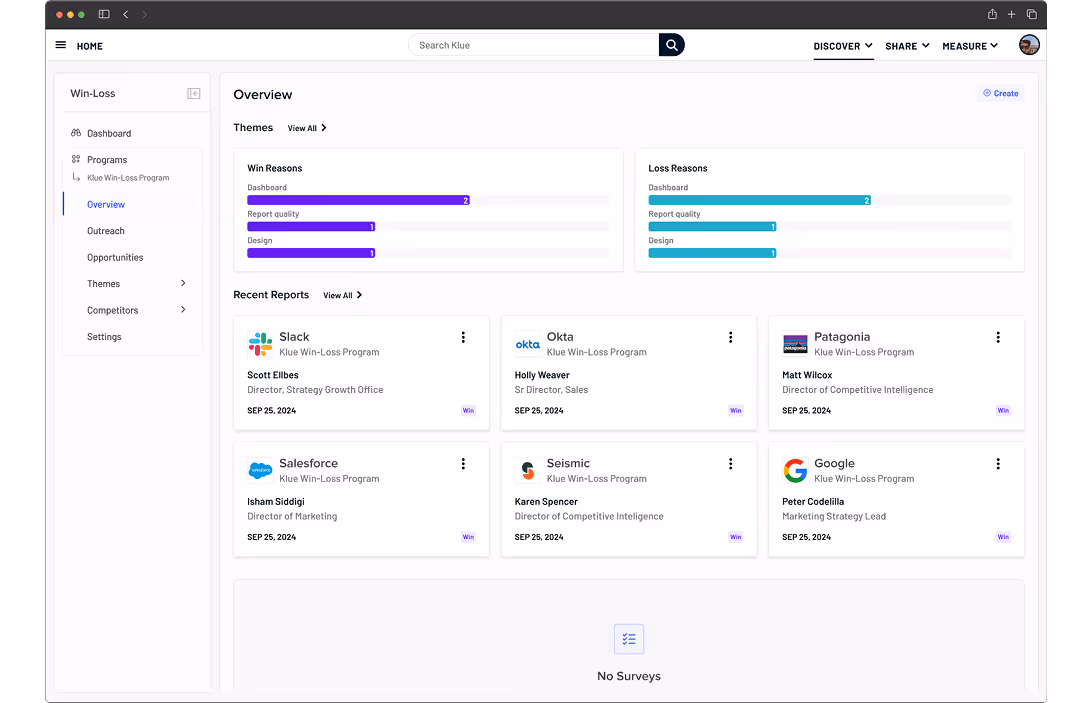Show browser tab overview icon
The width and height of the screenshot is (1092, 703).
point(1032,14)
